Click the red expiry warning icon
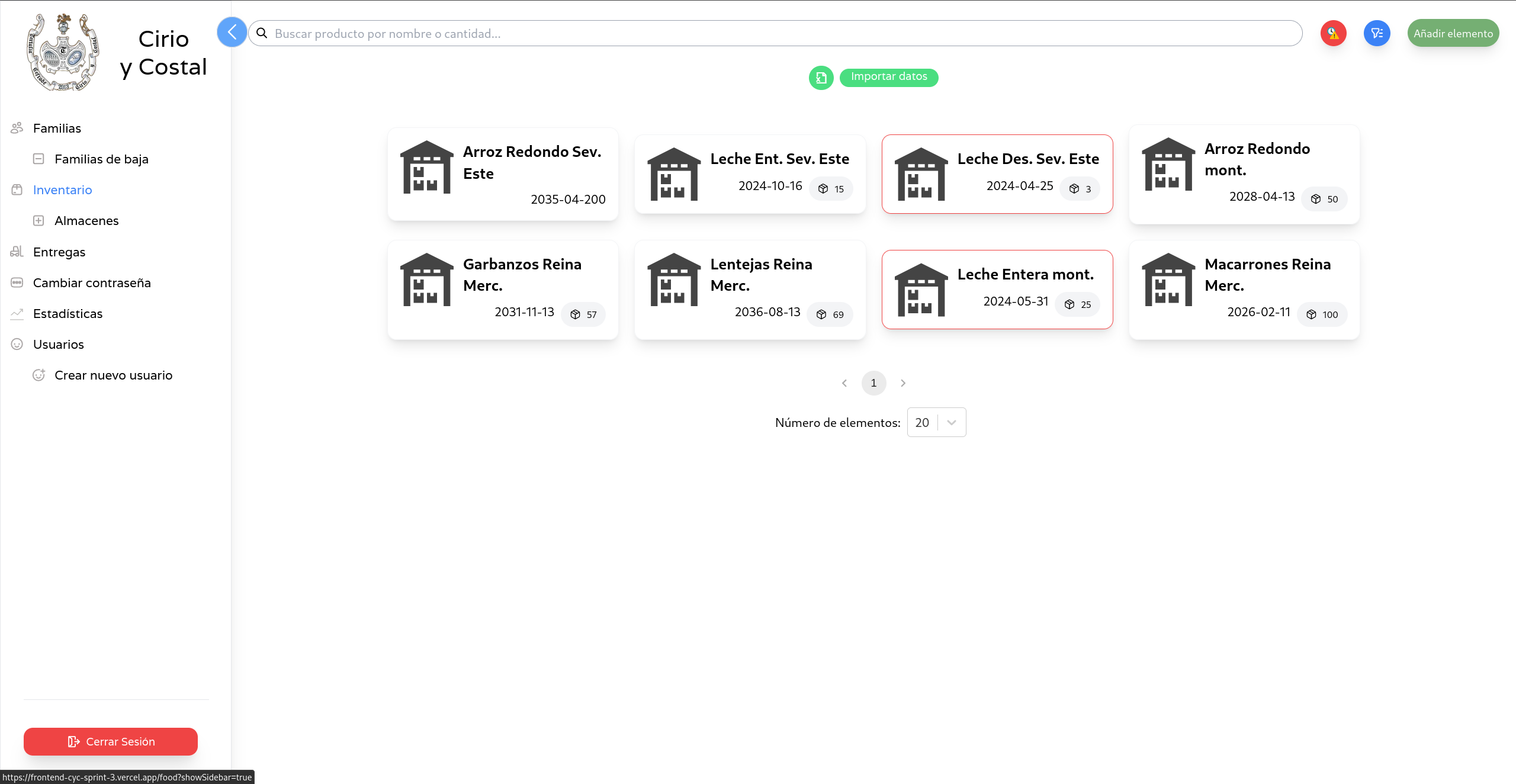Screen dimensions: 1516x784 1333,33
